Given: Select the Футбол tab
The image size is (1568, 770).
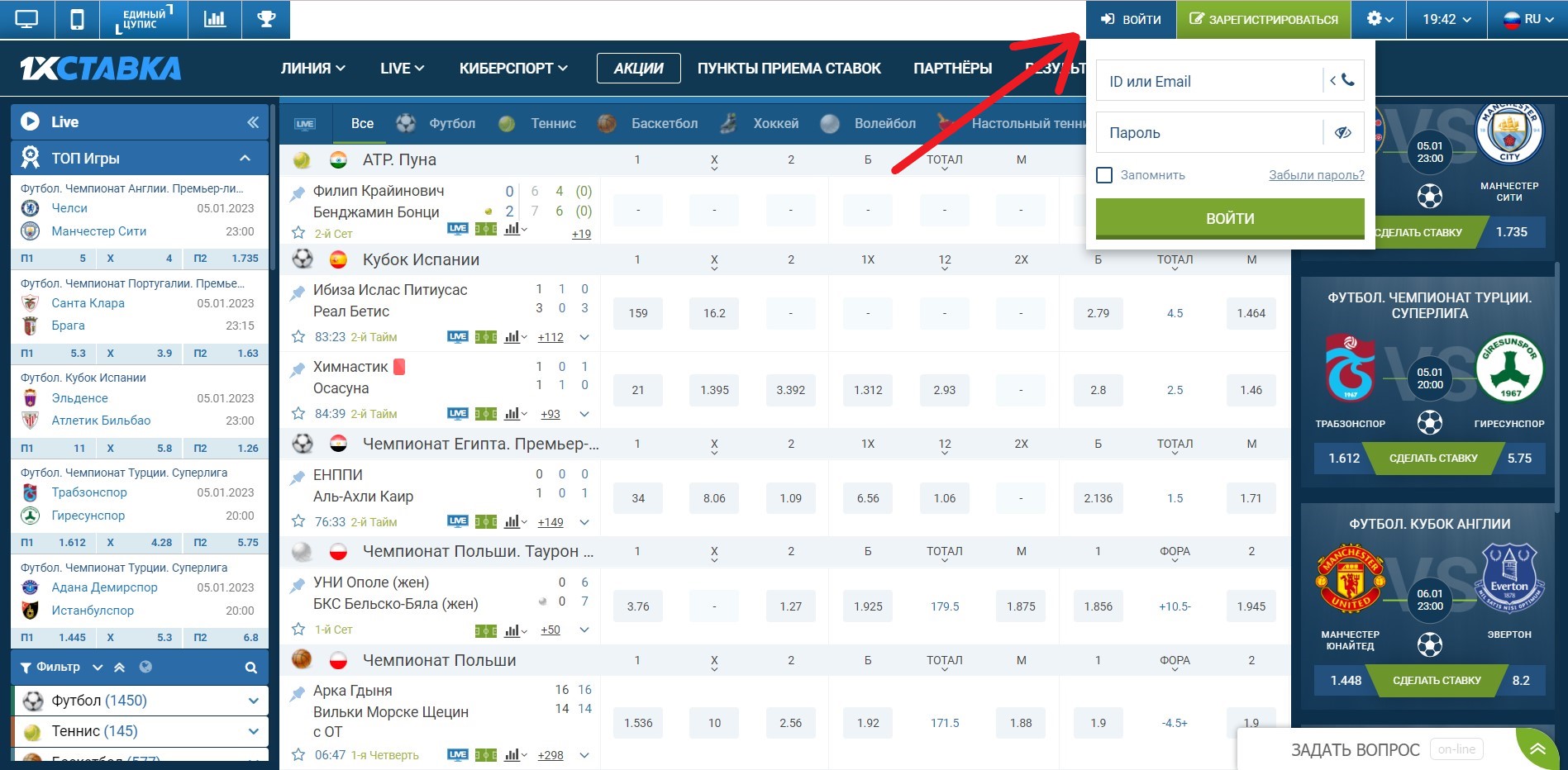Looking at the screenshot, I should 436,124.
